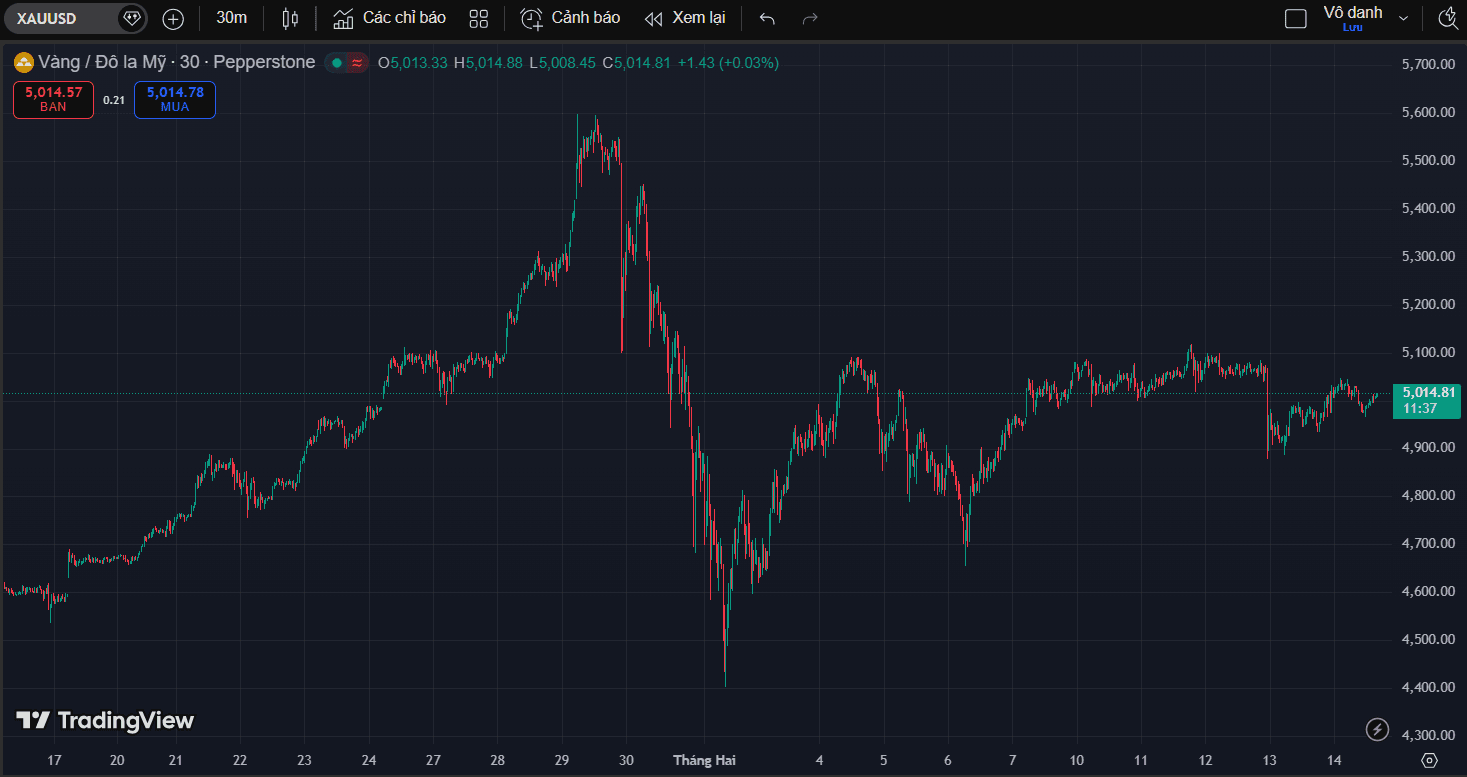Image resolution: width=1467 pixels, height=777 pixels.
Task: Click the redo arrow
Action: [x=810, y=18]
